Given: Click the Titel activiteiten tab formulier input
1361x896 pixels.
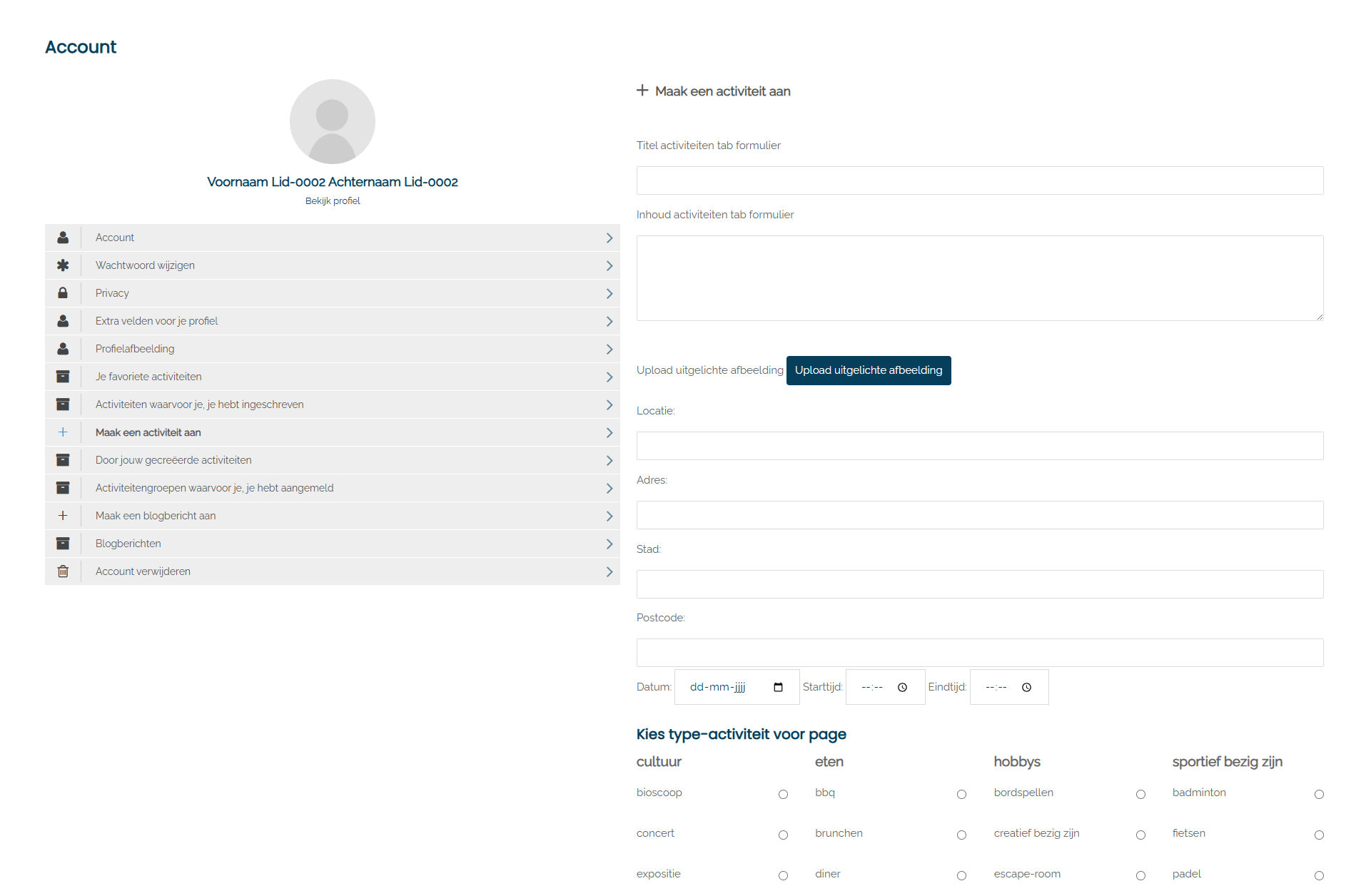Looking at the screenshot, I should pos(979,180).
